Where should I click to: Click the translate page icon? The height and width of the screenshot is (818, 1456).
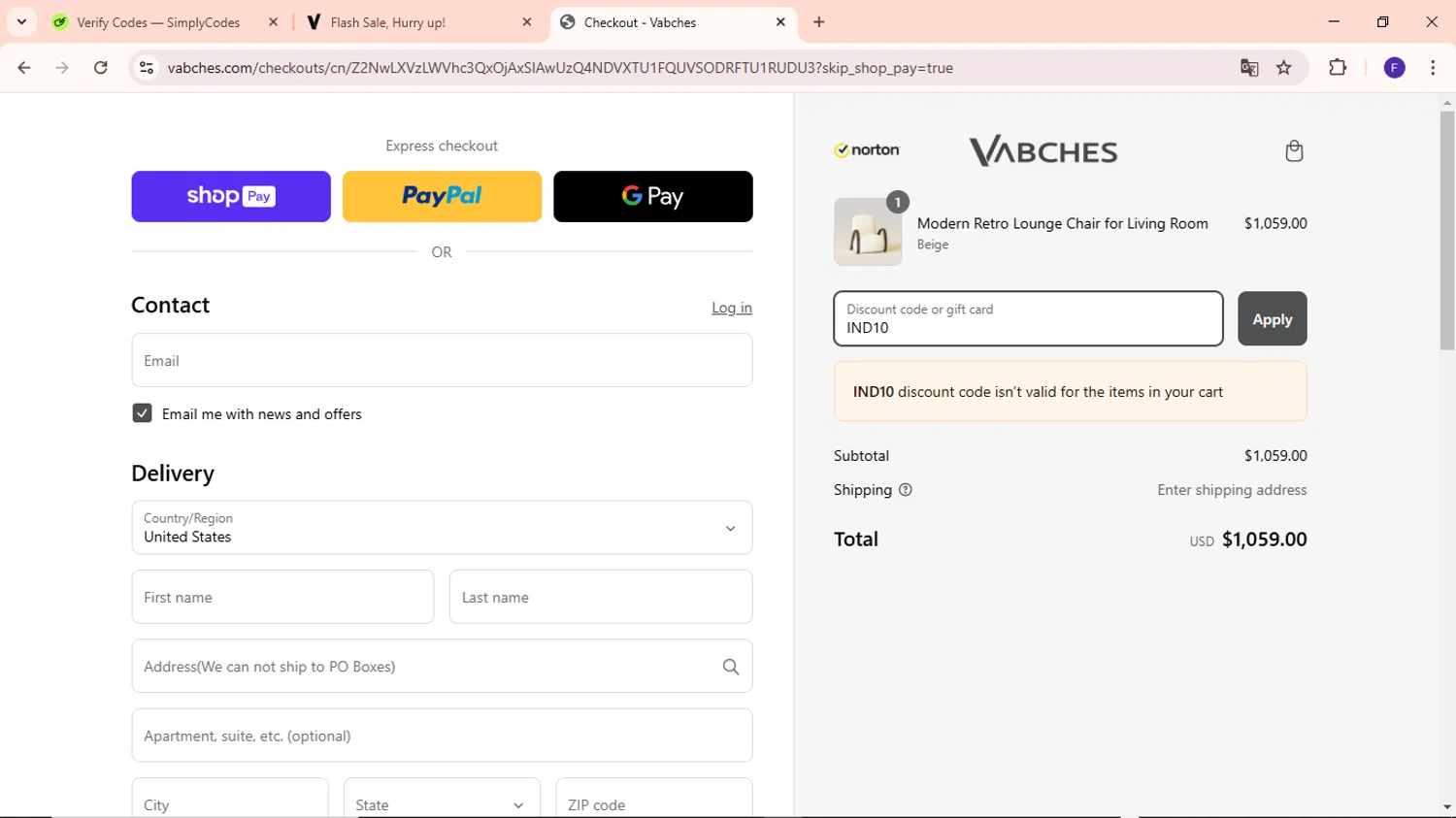coord(1249,68)
